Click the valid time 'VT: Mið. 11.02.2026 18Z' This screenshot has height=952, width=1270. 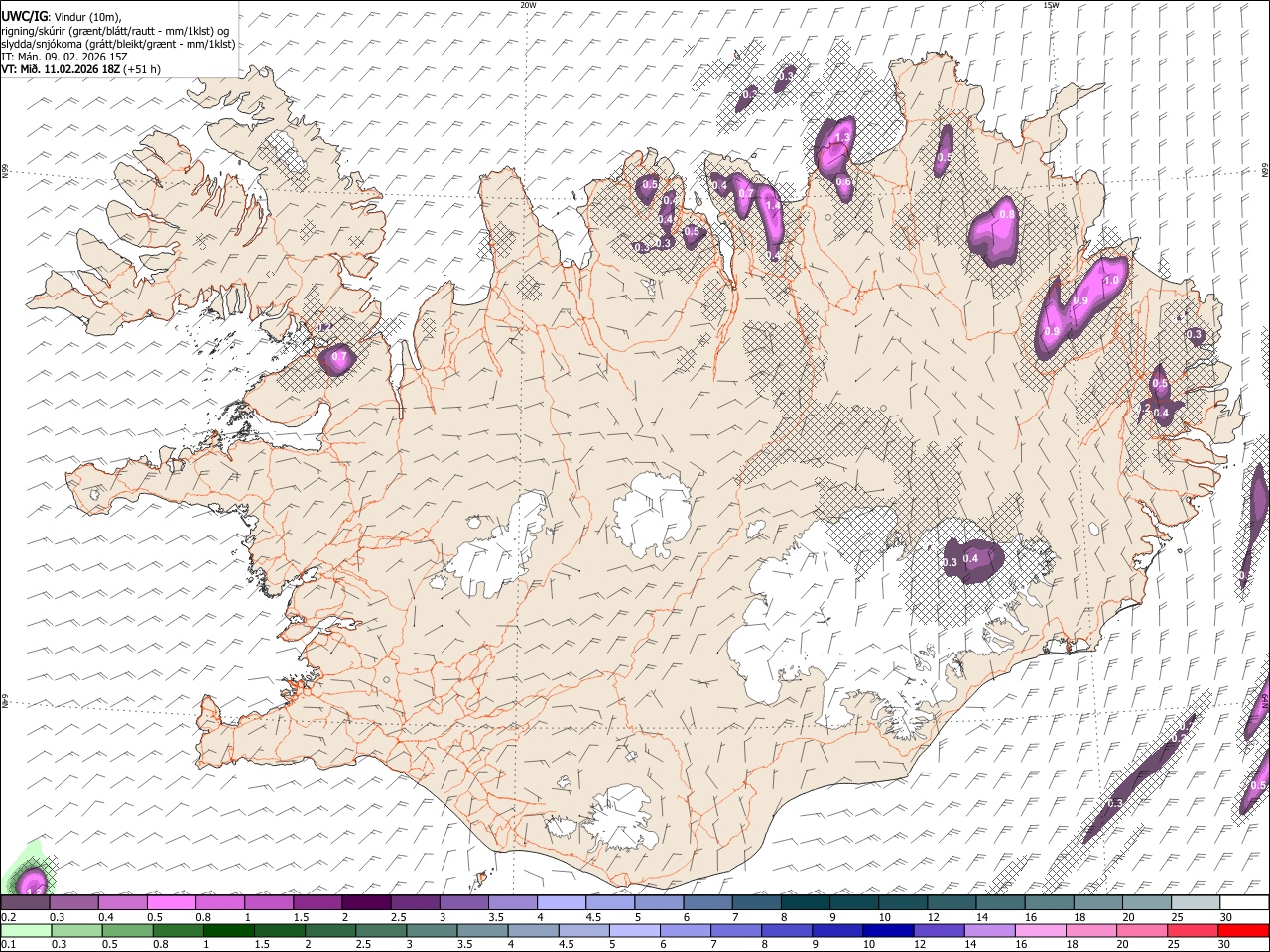(61, 69)
